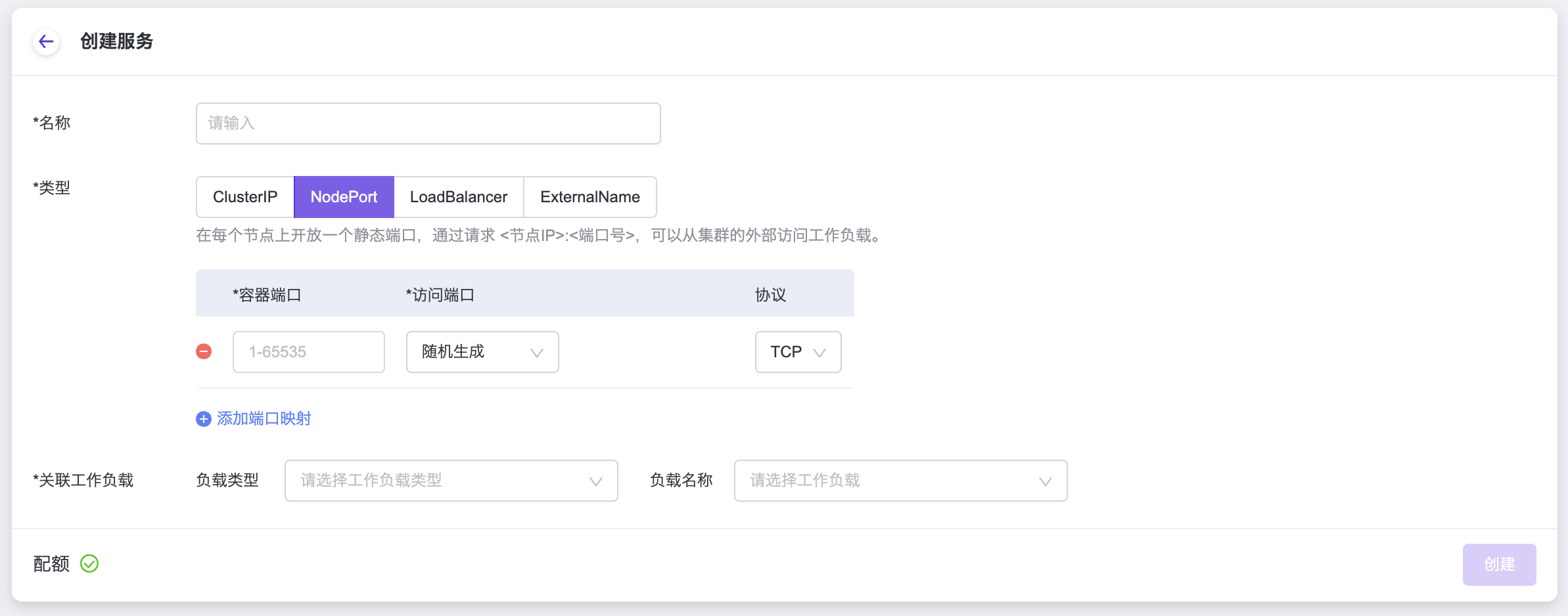The width and height of the screenshot is (1568, 616).
Task: Remove the port mapping row
Action: click(204, 352)
